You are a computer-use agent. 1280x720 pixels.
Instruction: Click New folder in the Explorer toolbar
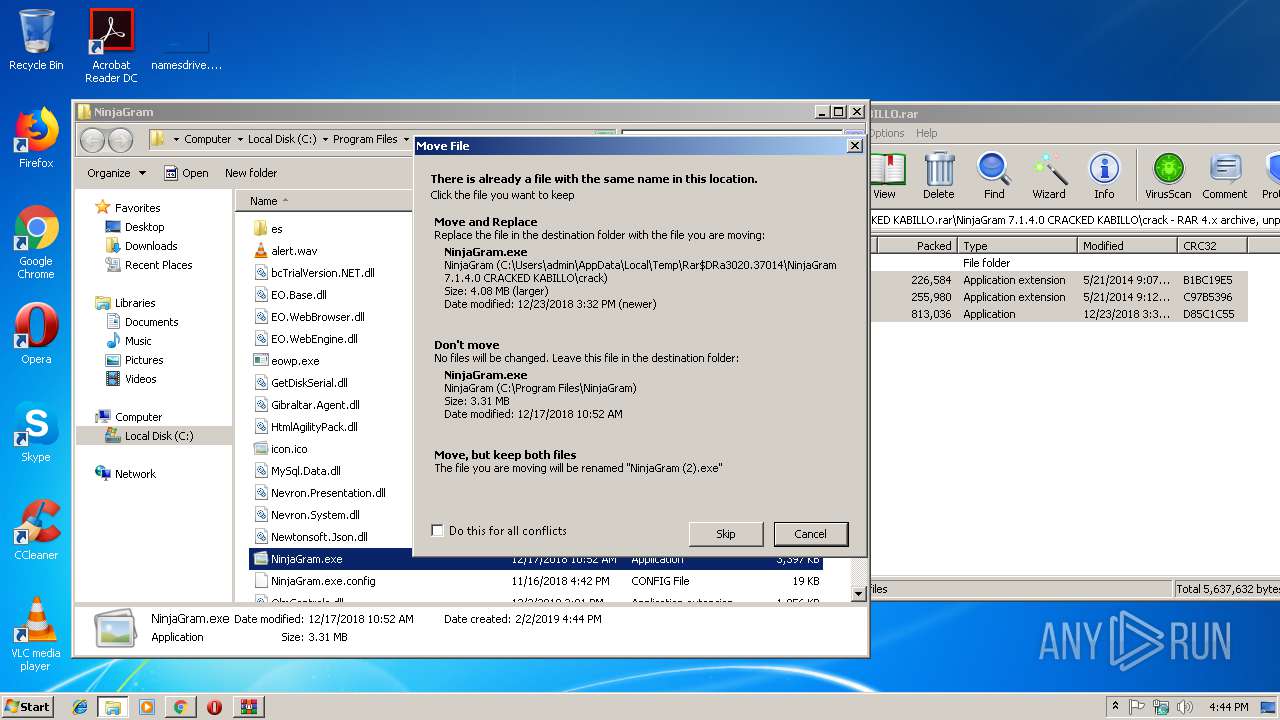251,173
